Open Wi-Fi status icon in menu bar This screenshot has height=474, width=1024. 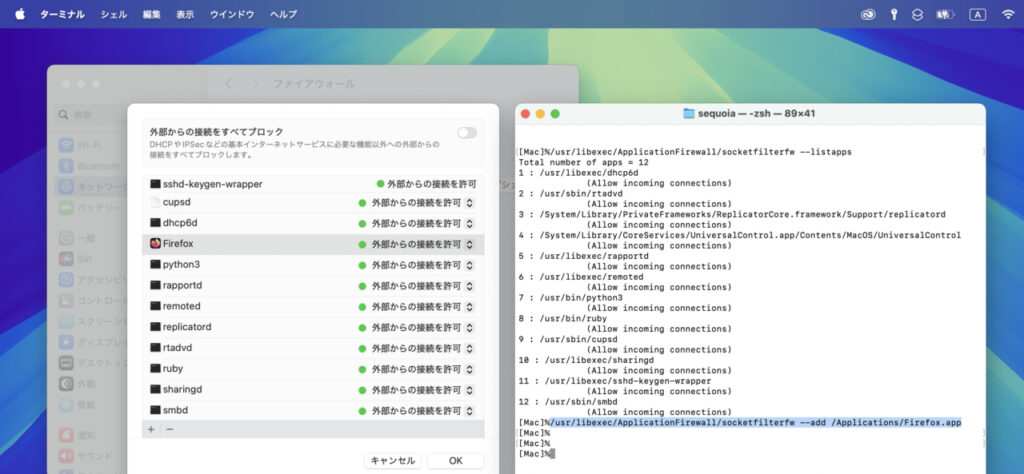pyautogui.click(x=1007, y=14)
